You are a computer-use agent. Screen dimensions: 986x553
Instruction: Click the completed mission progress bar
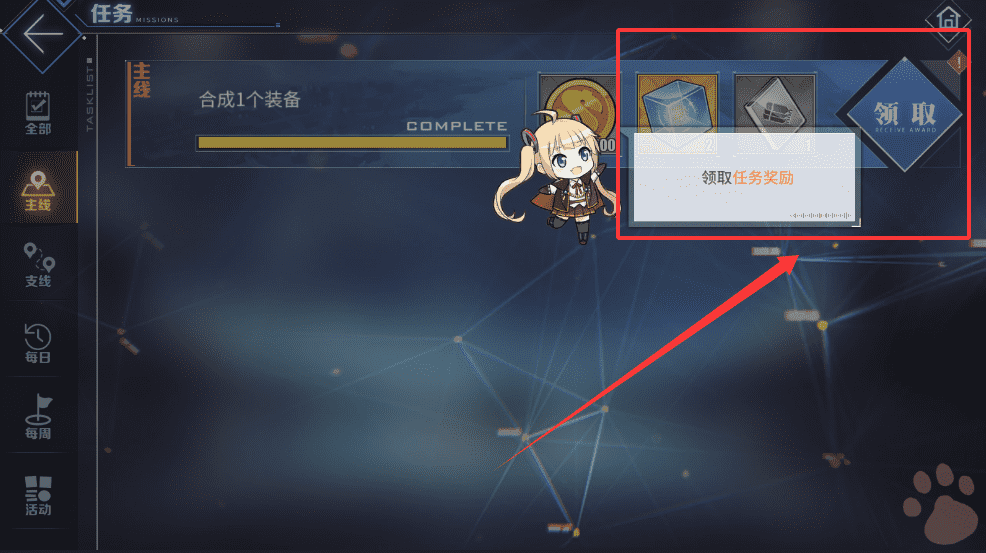click(x=352, y=143)
